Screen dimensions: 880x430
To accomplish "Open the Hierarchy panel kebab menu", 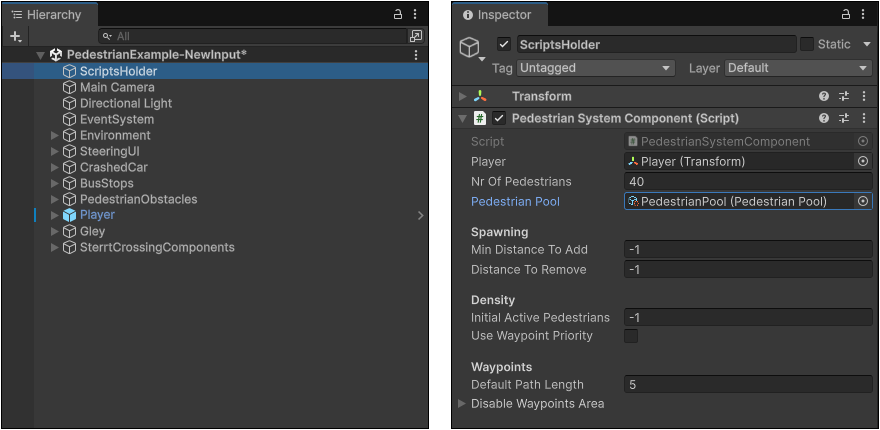I will 415,15.
